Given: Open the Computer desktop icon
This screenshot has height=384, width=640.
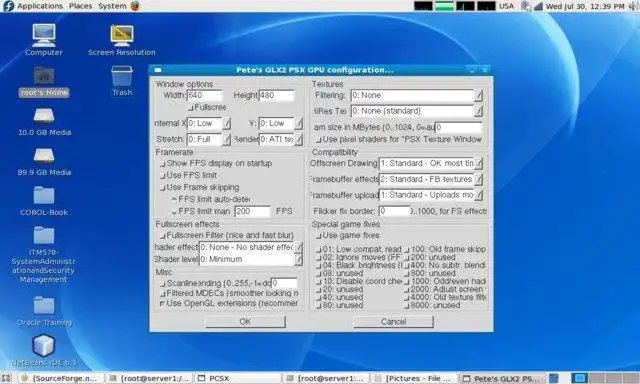Looking at the screenshot, I should click(44, 40).
